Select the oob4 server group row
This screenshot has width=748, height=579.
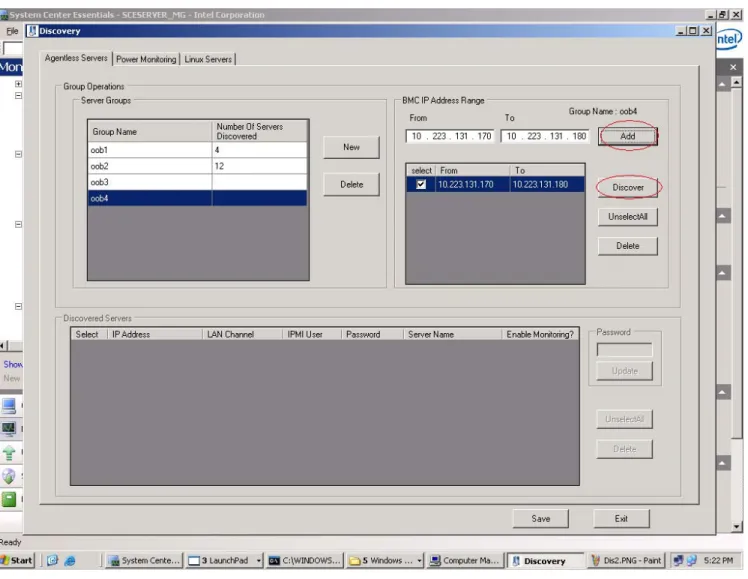[x=197, y=198]
